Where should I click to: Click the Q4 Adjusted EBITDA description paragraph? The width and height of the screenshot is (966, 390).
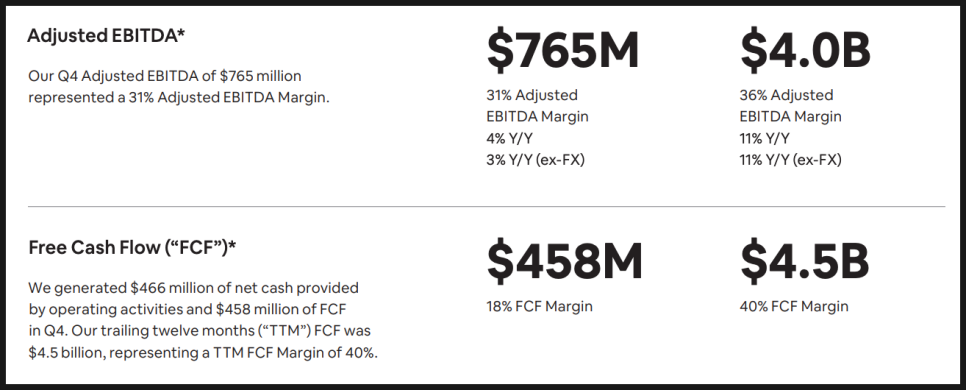click(x=179, y=87)
